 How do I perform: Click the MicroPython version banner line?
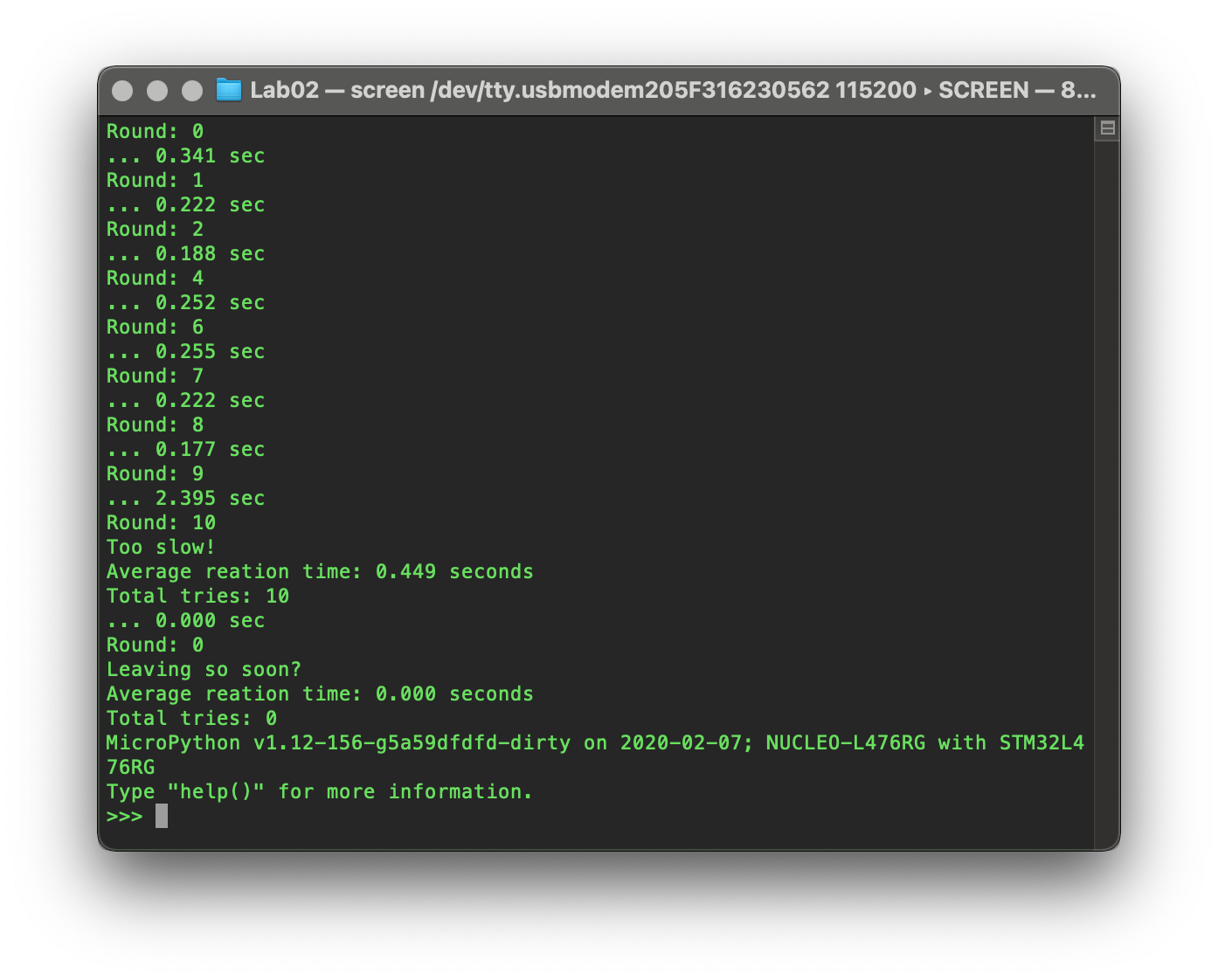pos(594,742)
